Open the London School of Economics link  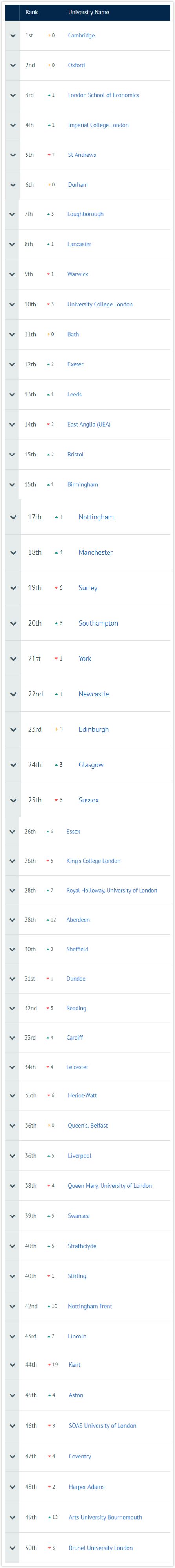click(103, 95)
